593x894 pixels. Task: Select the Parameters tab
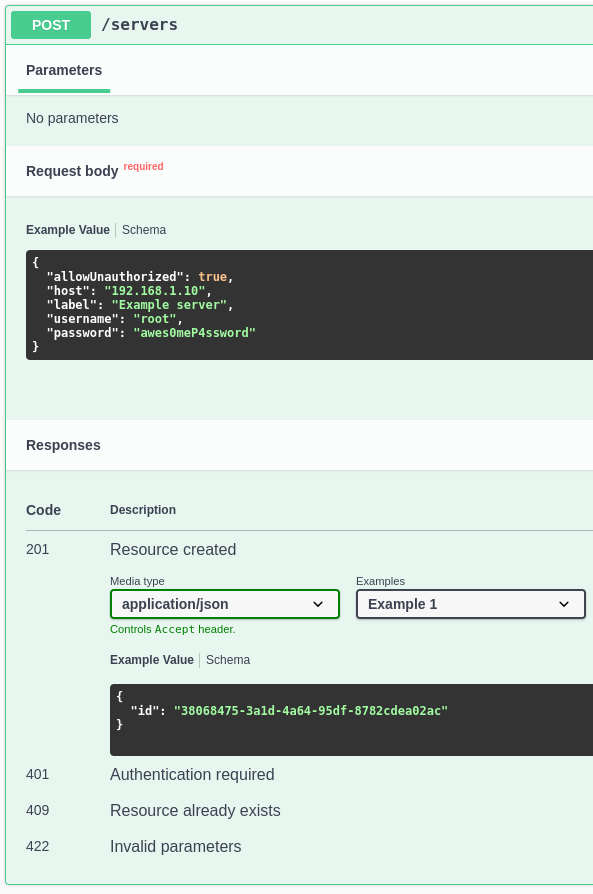click(64, 70)
